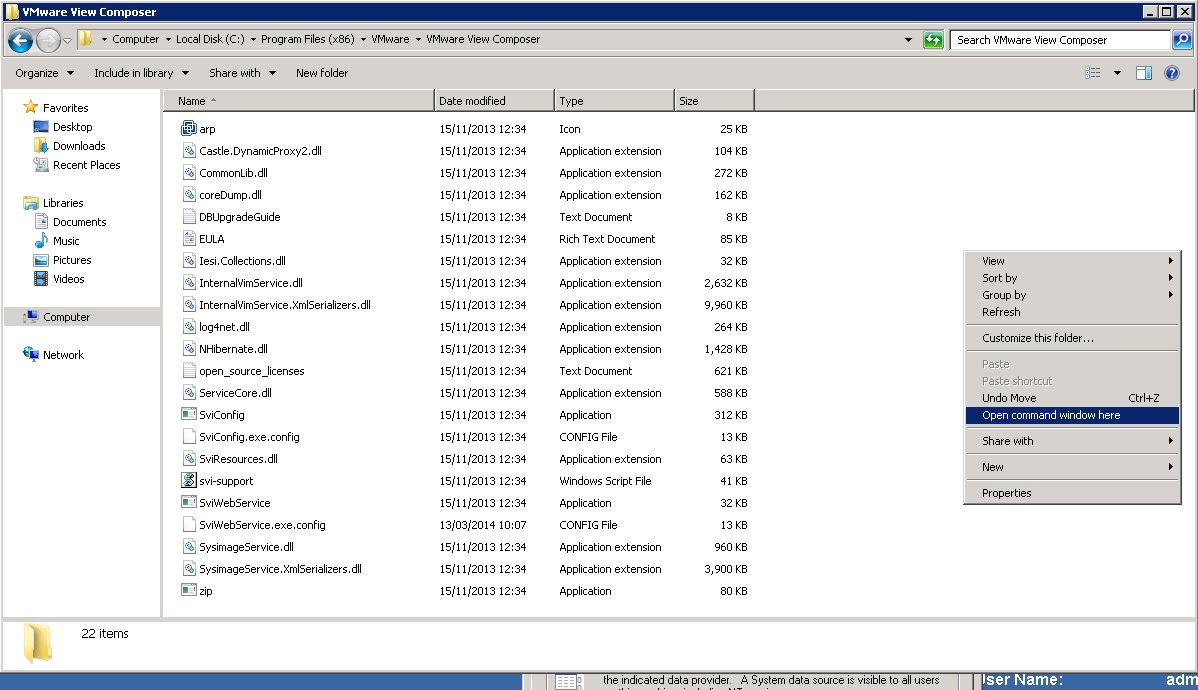Select the SysimageService.dll file name
The width and height of the screenshot is (1198, 690).
247,547
